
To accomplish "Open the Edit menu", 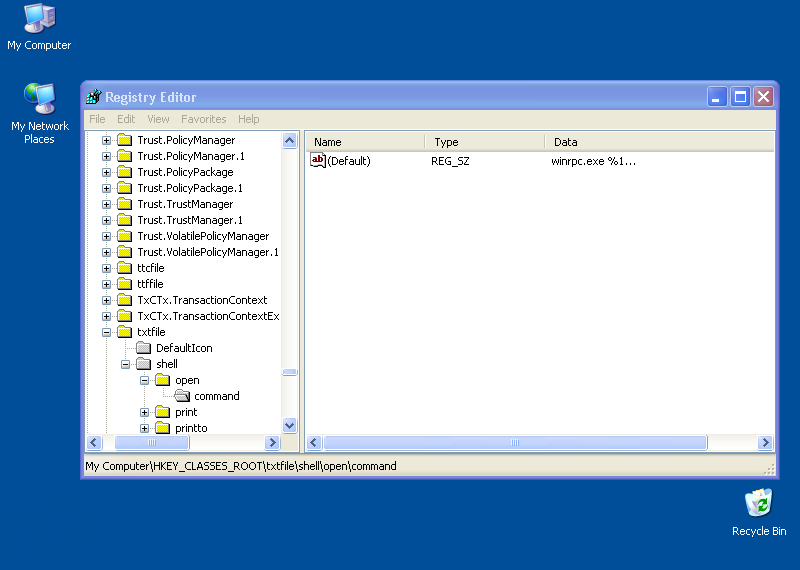I will coord(126,119).
